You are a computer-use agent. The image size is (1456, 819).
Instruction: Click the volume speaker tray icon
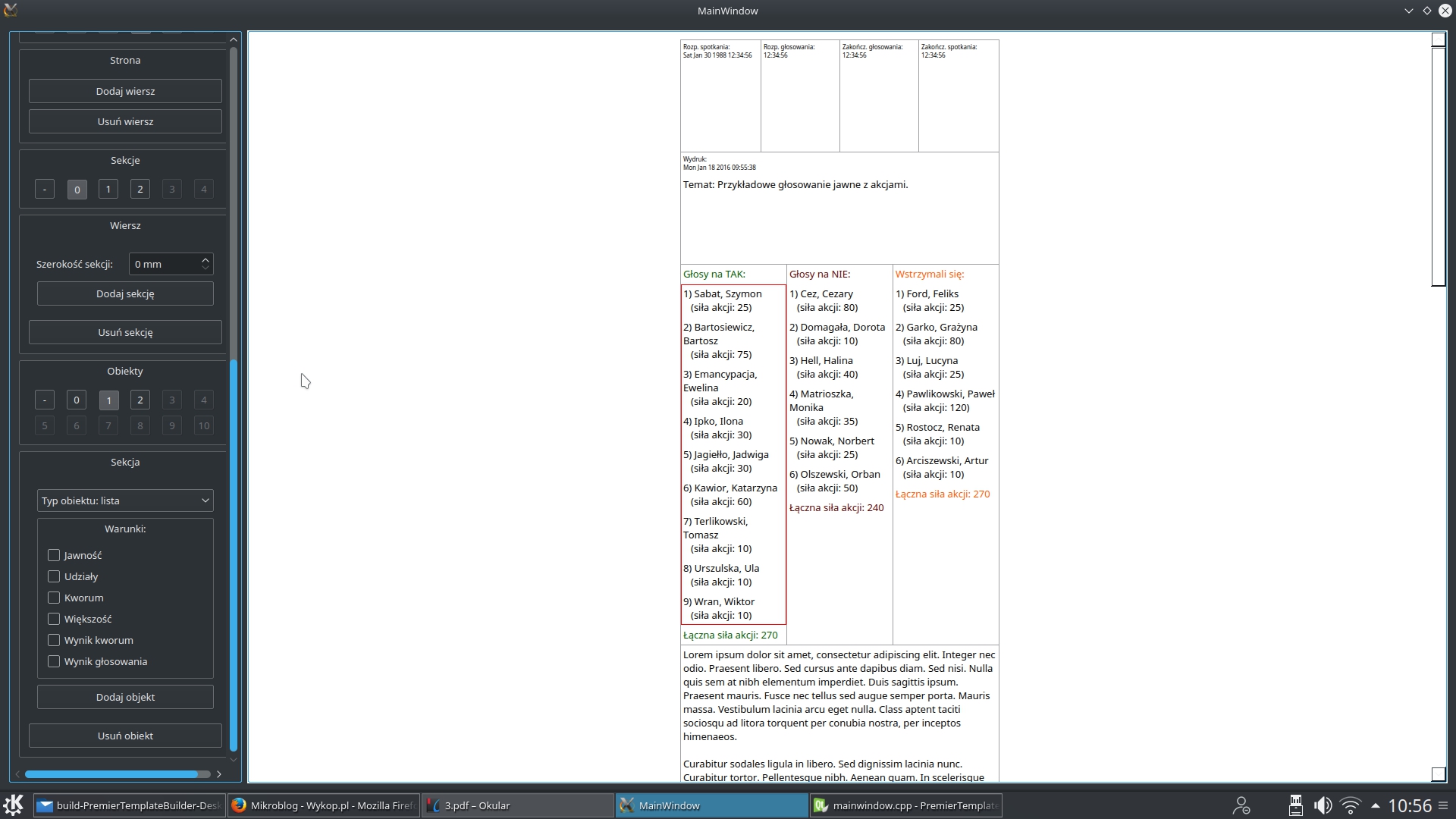click(1323, 805)
